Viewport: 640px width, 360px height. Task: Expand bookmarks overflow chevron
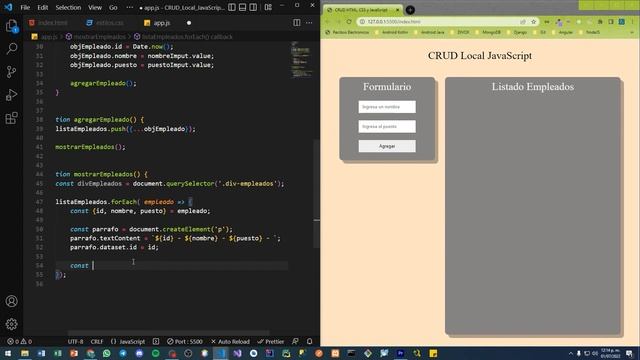[632, 32]
